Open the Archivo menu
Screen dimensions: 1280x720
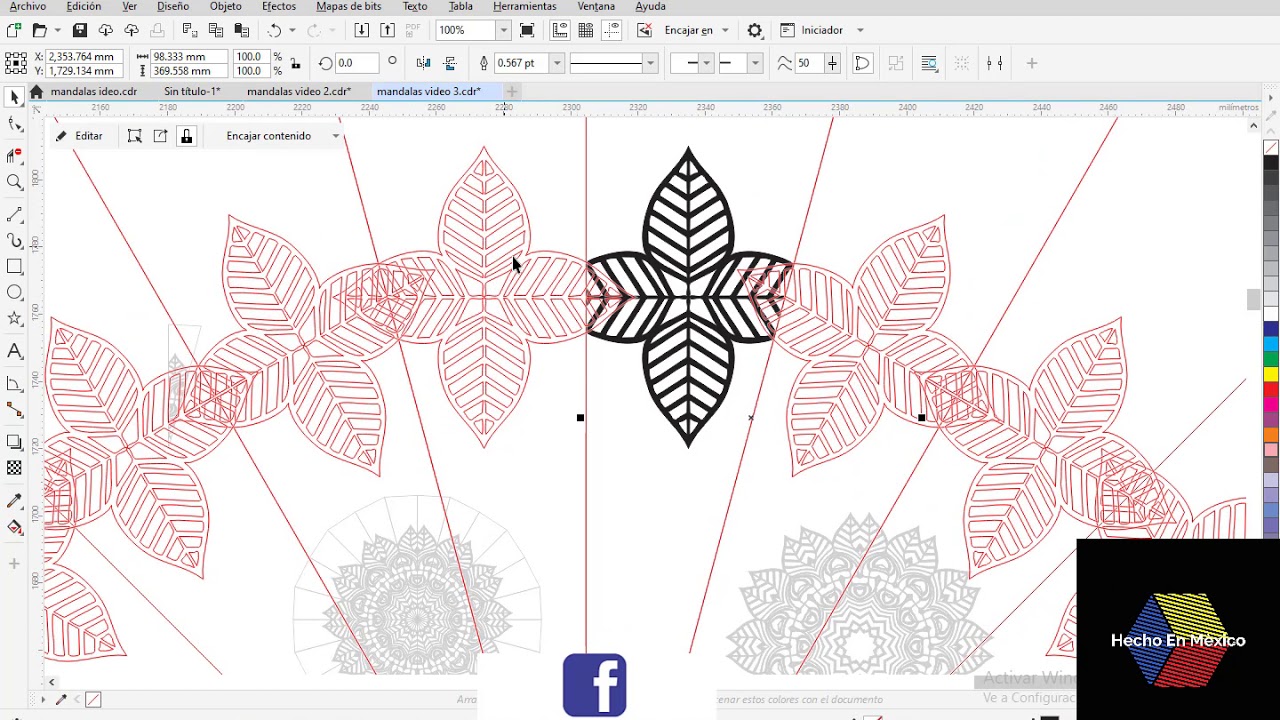[x=28, y=6]
